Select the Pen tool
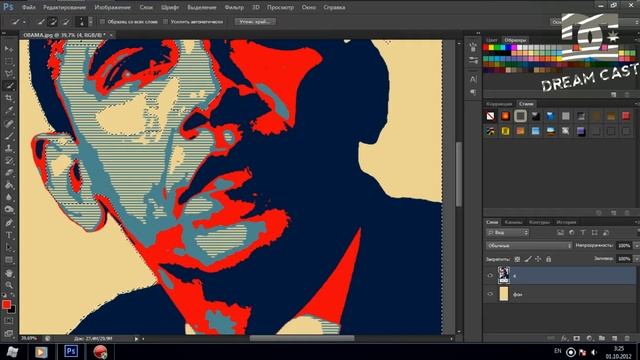 9,223
